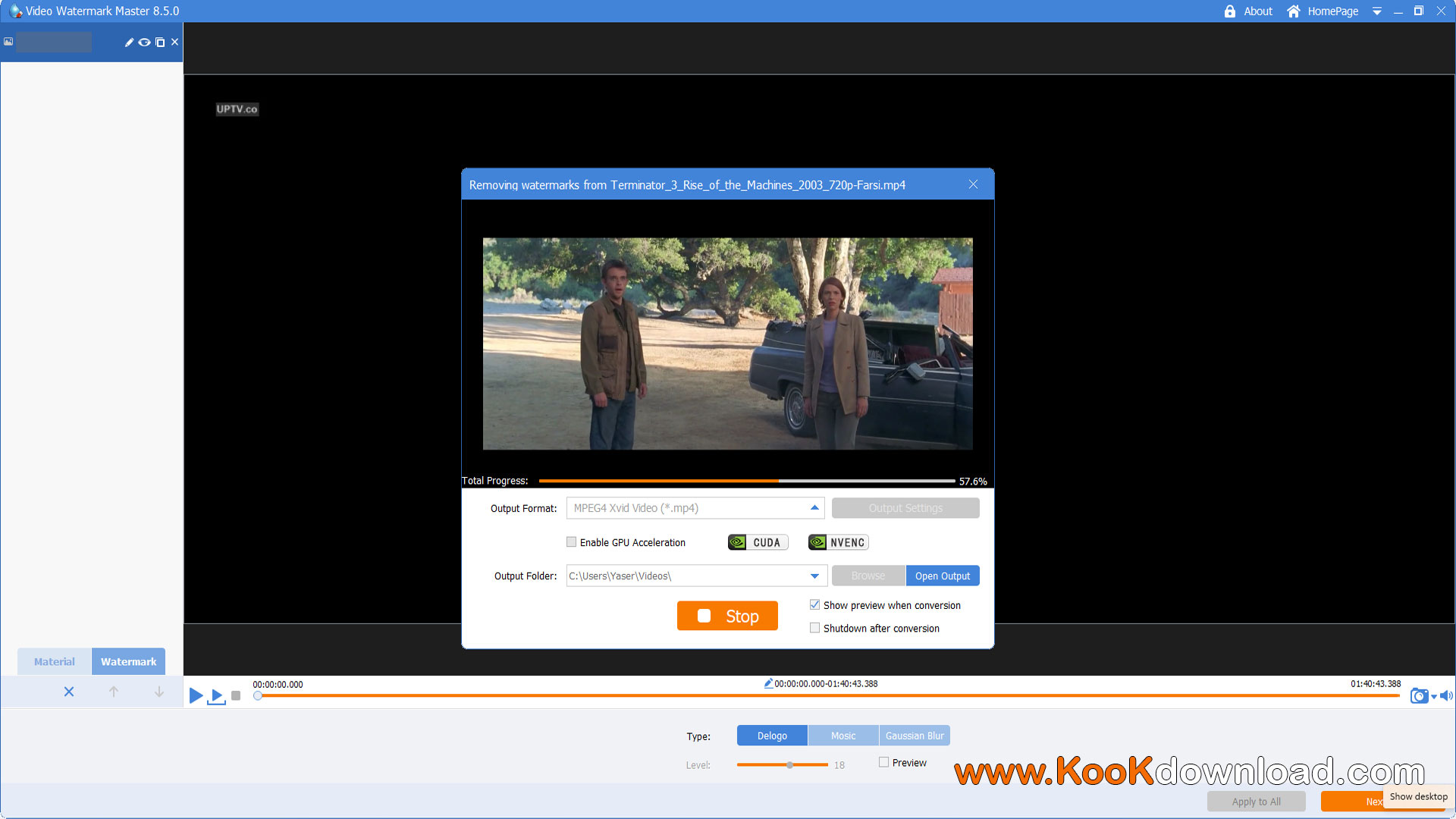
Task: Stop the watermark removal conversion
Action: (727, 616)
